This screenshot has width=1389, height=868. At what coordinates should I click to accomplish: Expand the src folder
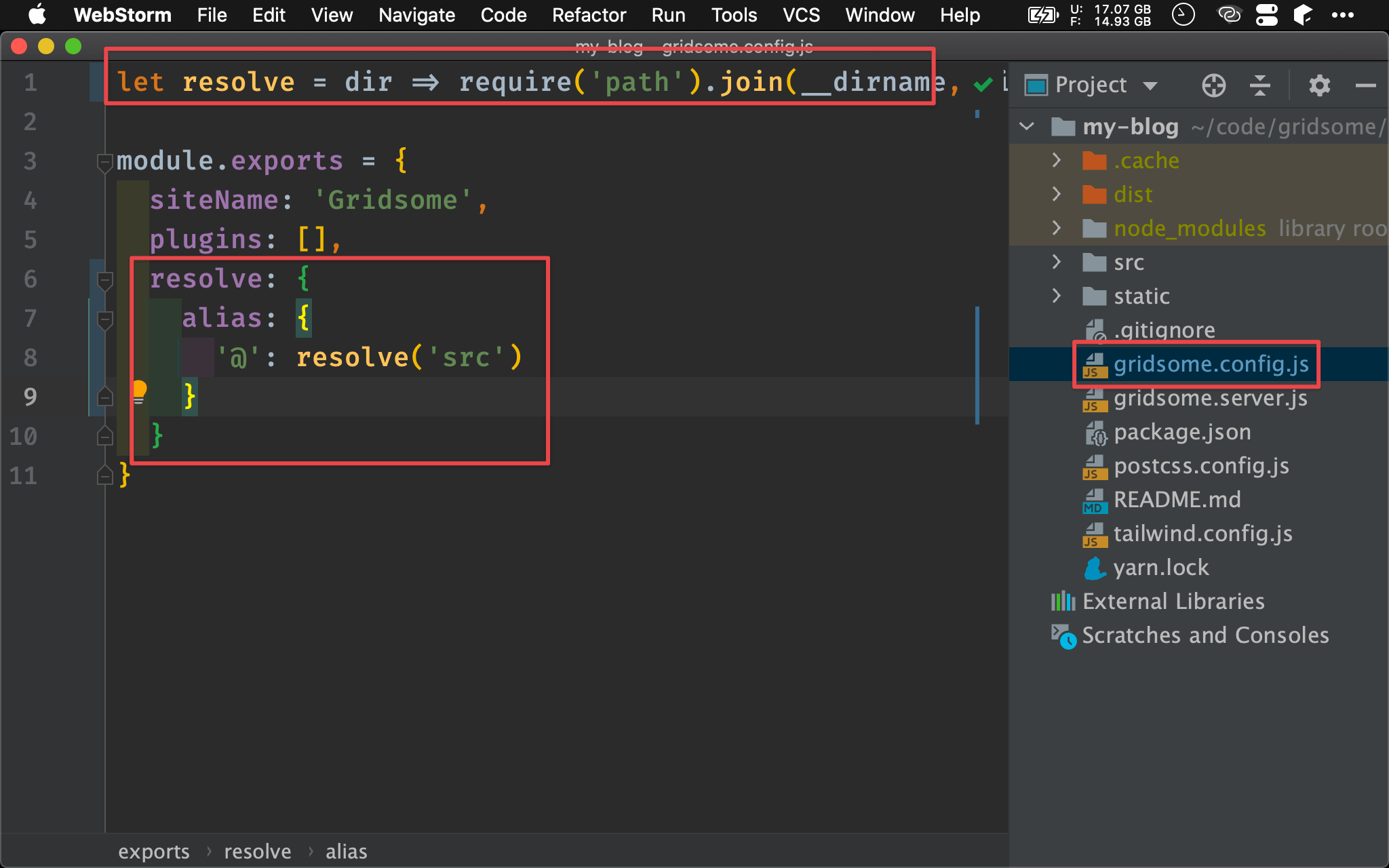[x=1057, y=262]
